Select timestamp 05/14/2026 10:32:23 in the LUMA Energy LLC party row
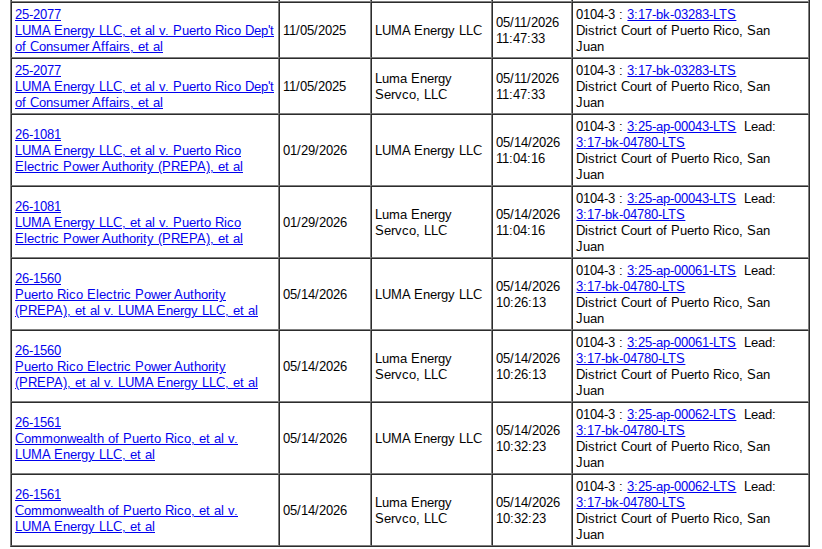The width and height of the screenshot is (822, 549). point(527,438)
